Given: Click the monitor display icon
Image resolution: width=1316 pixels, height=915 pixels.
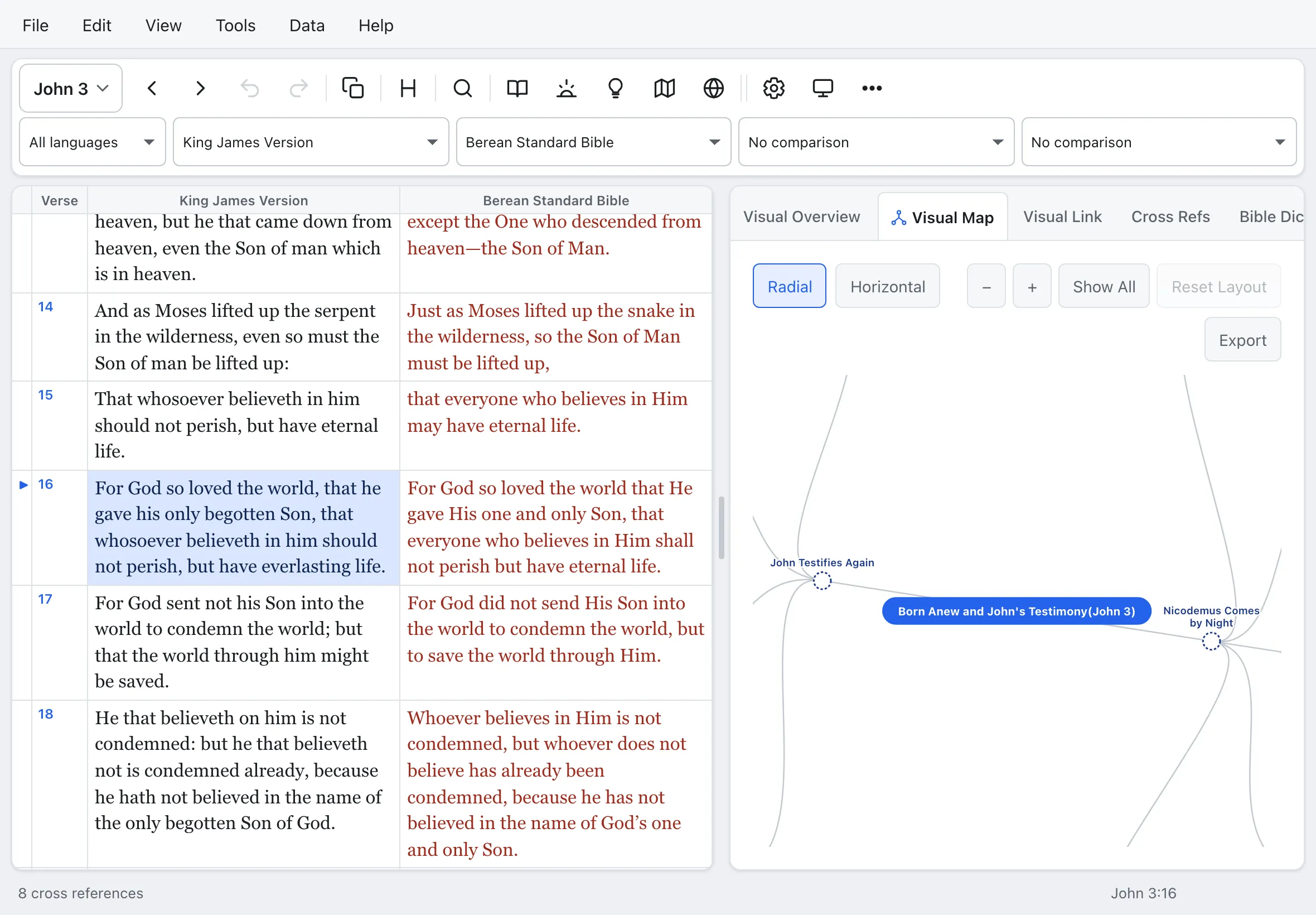Looking at the screenshot, I should tap(822, 88).
